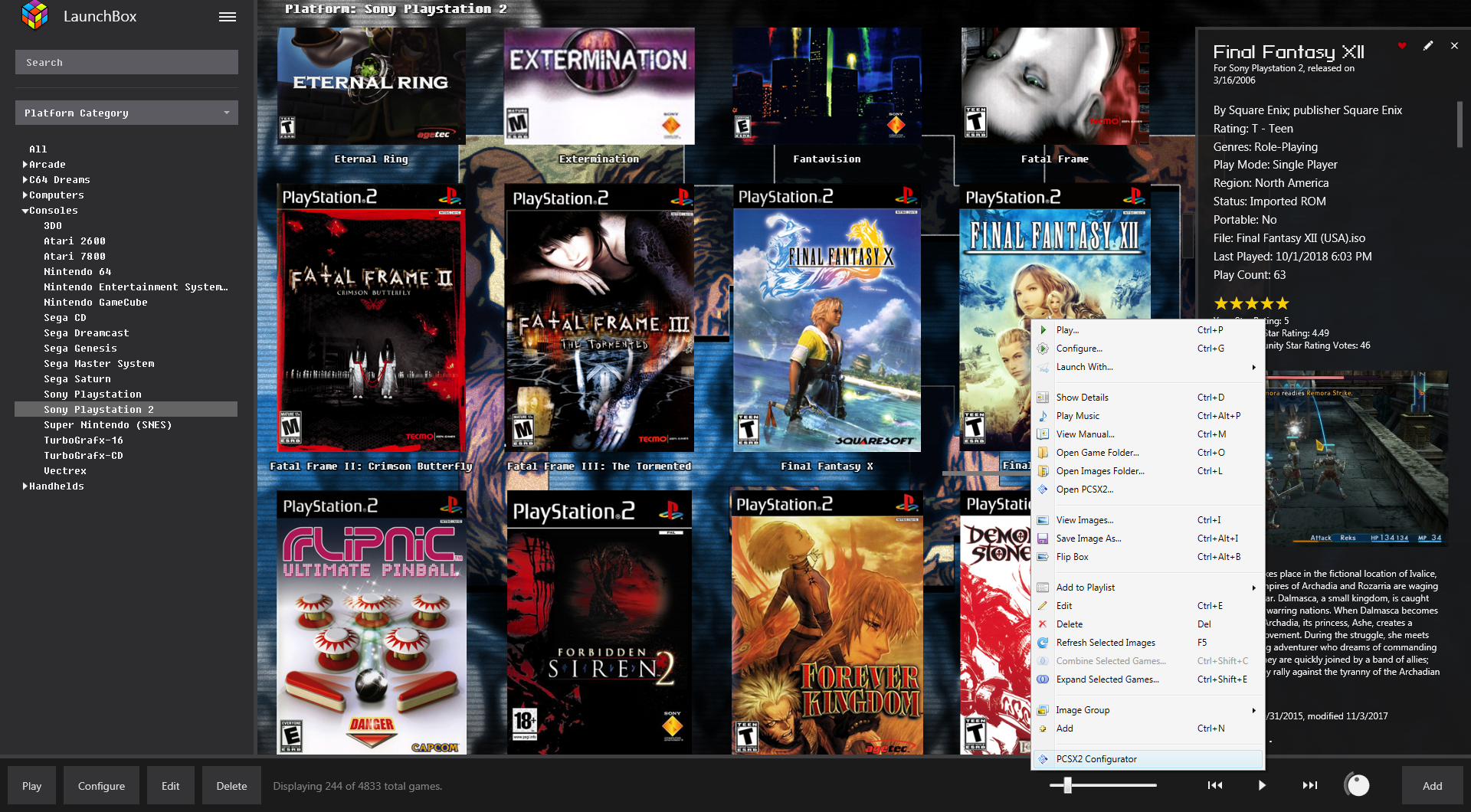
Task: Click the Play icon in context menu
Action: click(x=1043, y=330)
